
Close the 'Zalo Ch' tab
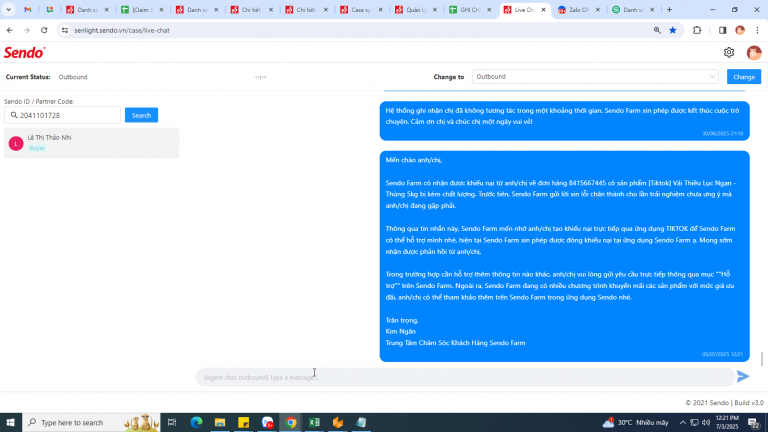click(x=598, y=10)
